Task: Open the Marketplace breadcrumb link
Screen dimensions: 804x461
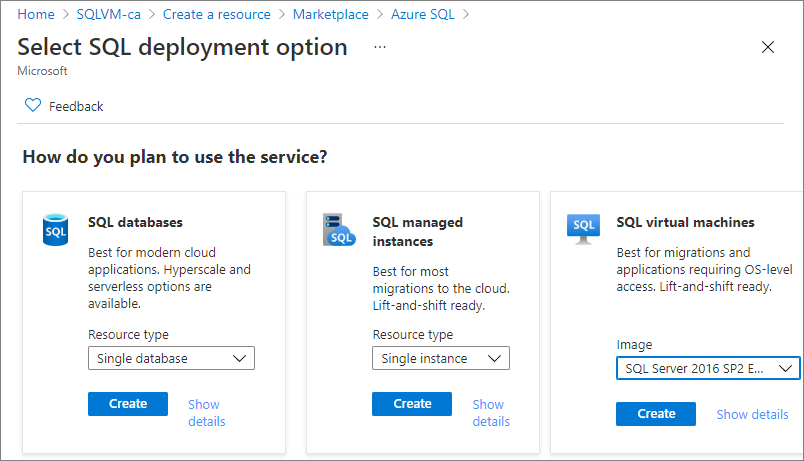Action: 331,14
